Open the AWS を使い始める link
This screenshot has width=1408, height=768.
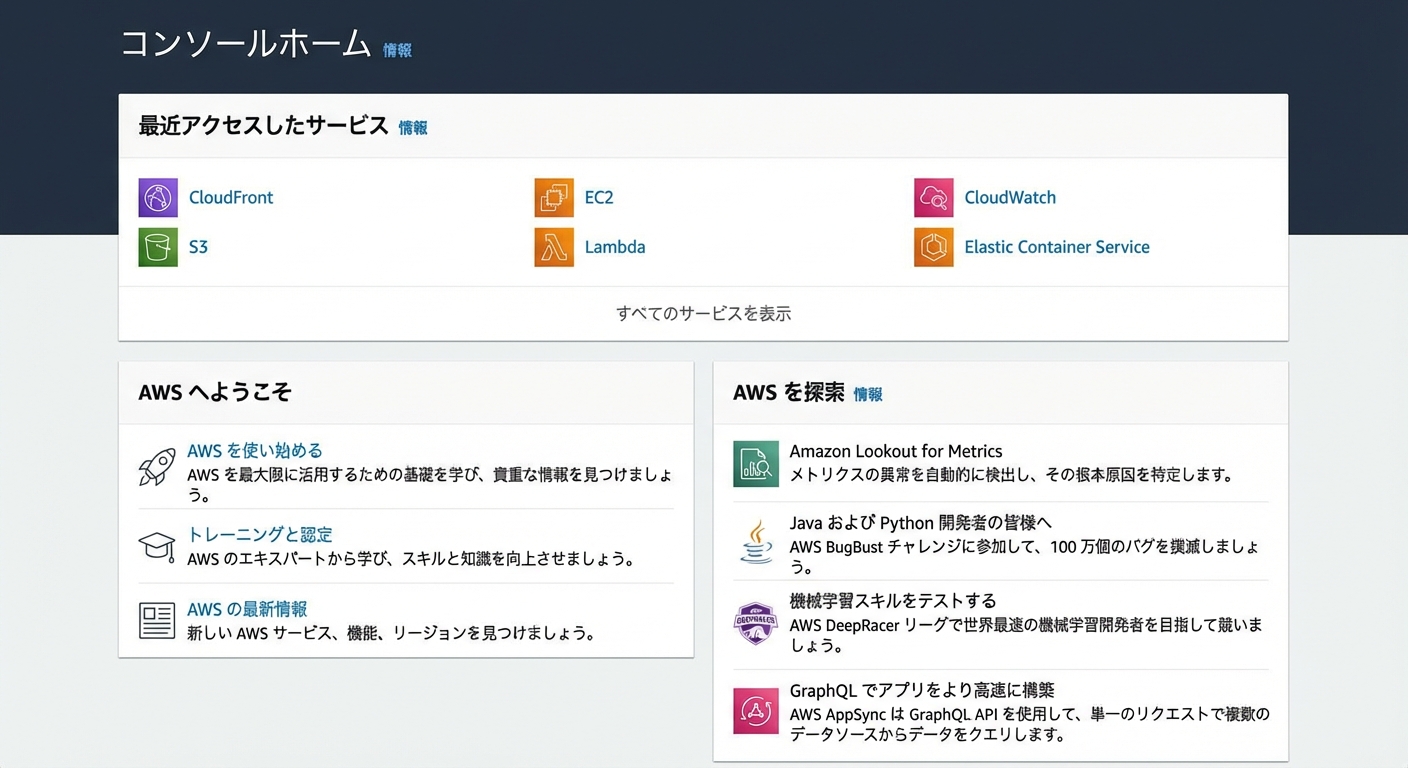(x=255, y=451)
